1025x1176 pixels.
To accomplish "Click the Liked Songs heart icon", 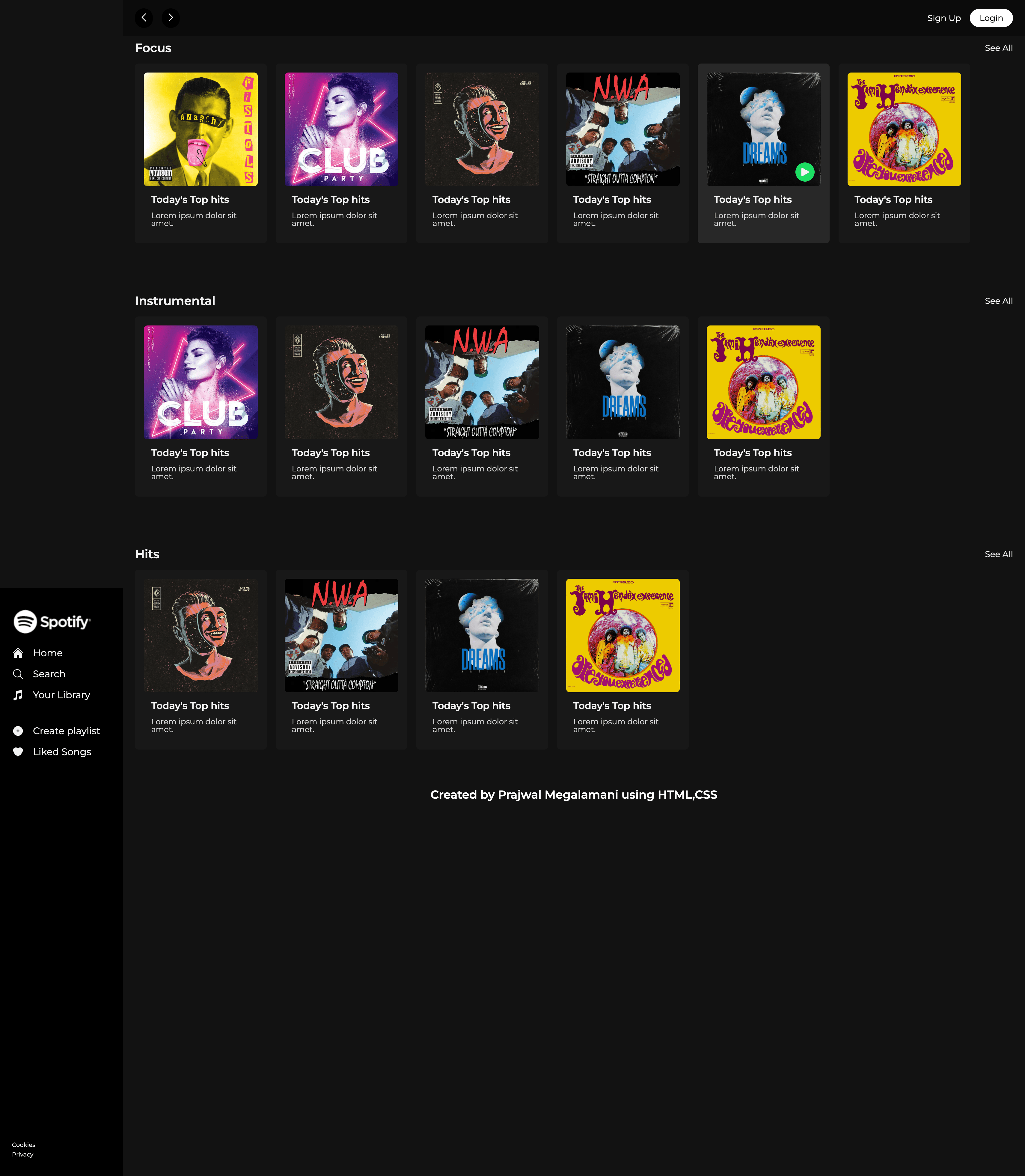I will [x=18, y=752].
